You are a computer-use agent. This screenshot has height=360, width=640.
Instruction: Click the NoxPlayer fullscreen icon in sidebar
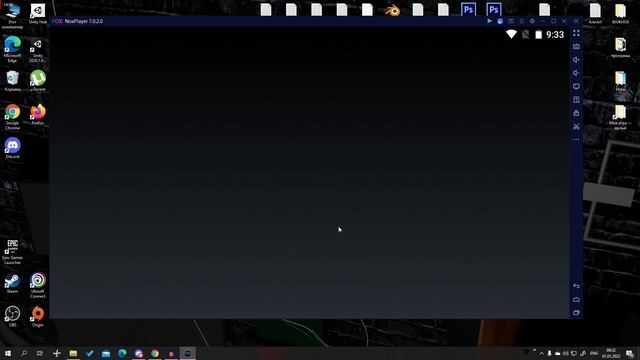(576, 33)
